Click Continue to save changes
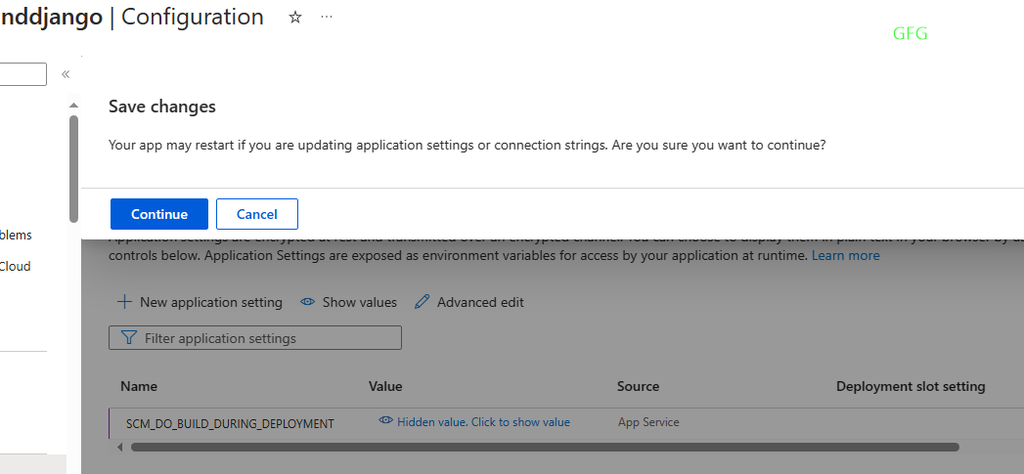This screenshot has height=474, width=1024. [x=159, y=214]
